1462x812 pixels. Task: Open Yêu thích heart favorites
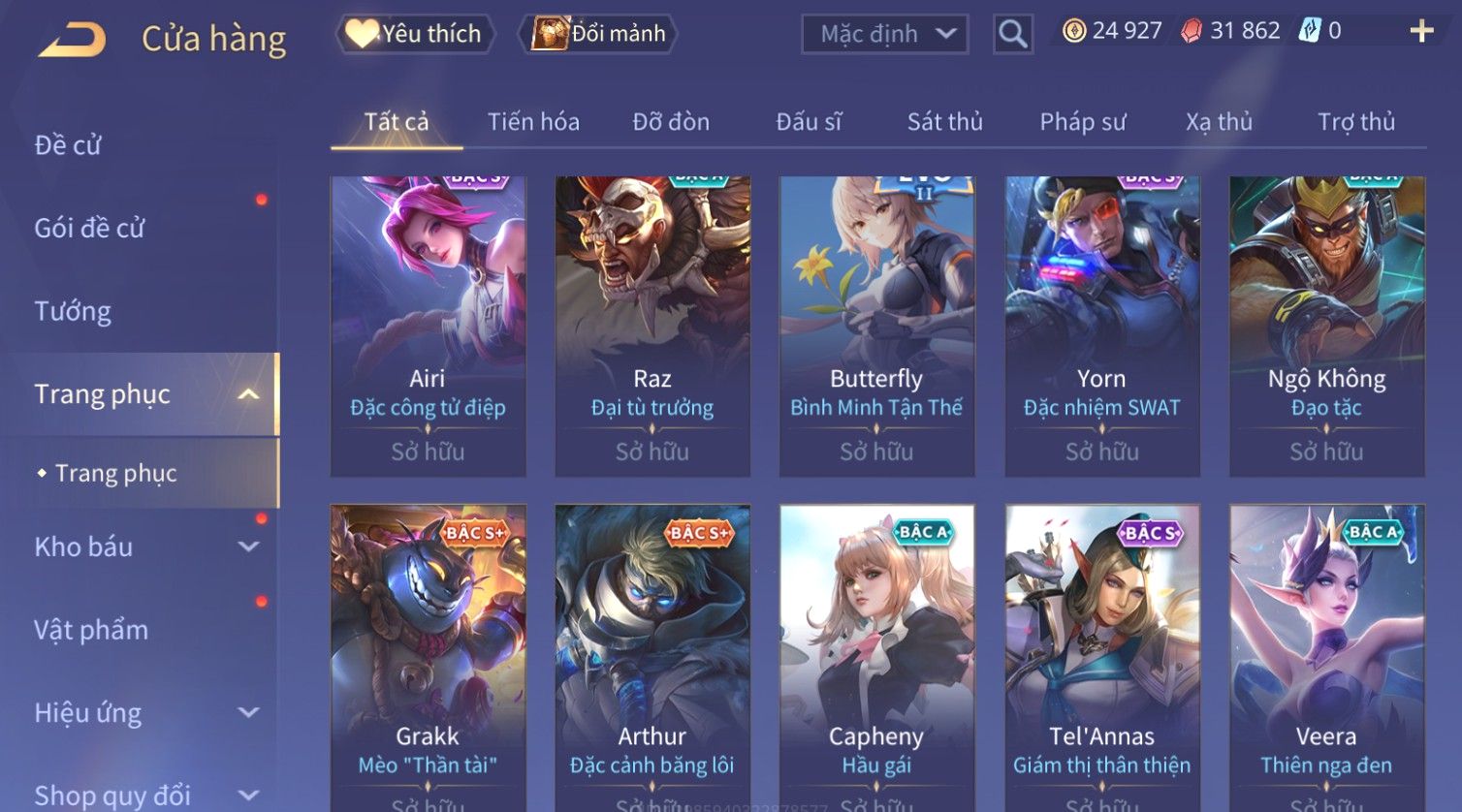pos(415,34)
